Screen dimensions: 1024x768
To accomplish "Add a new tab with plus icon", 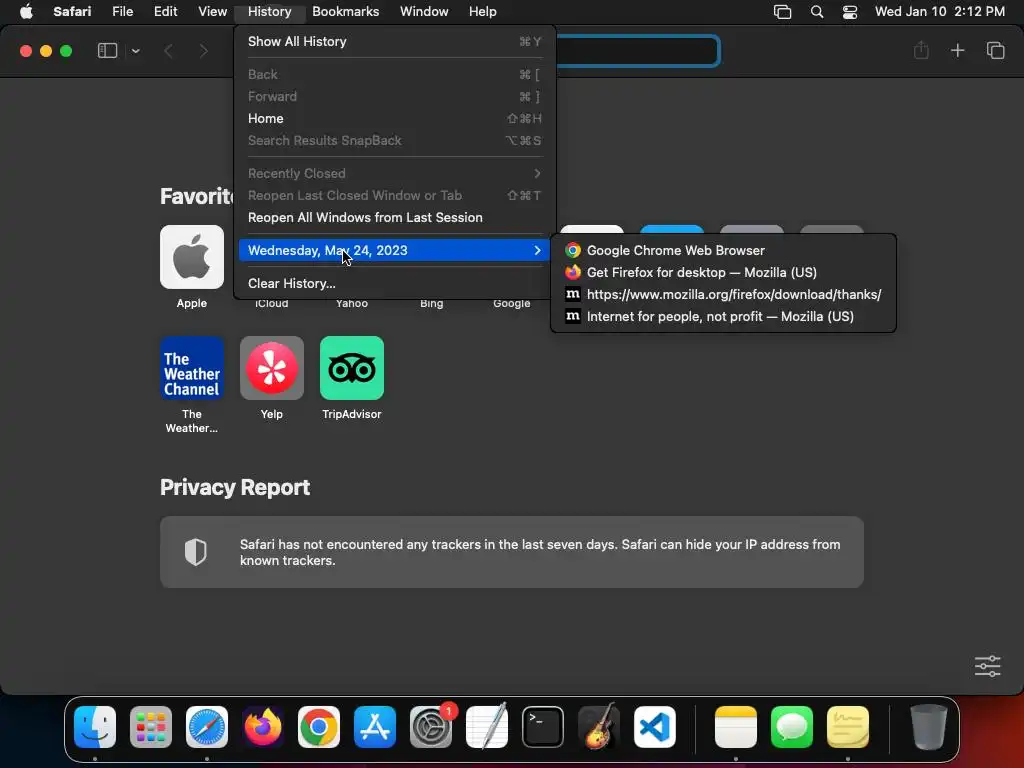I will pos(957,50).
